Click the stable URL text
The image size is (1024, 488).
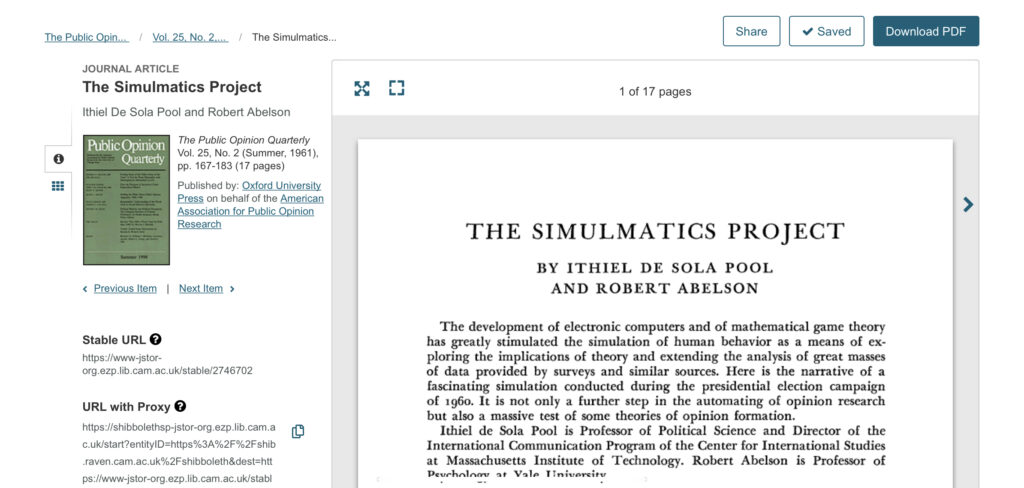(167, 364)
